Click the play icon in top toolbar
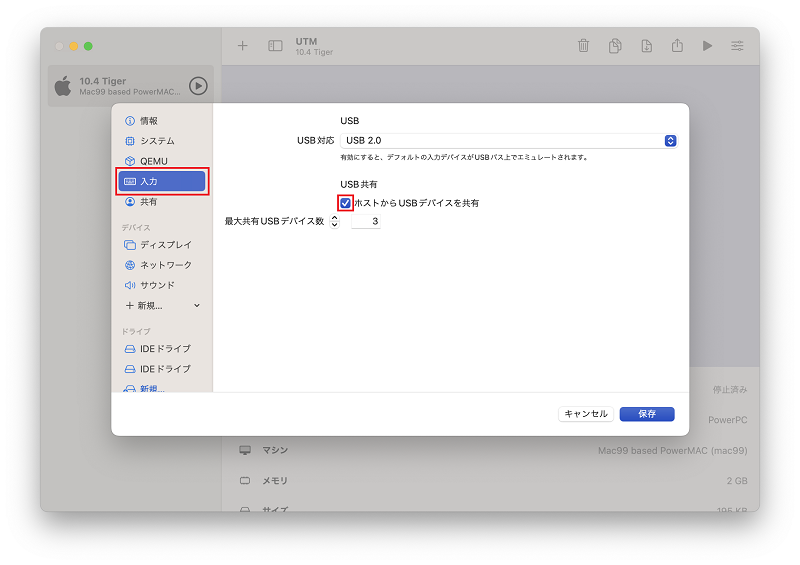The image size is (800, 565). [707, 46]
